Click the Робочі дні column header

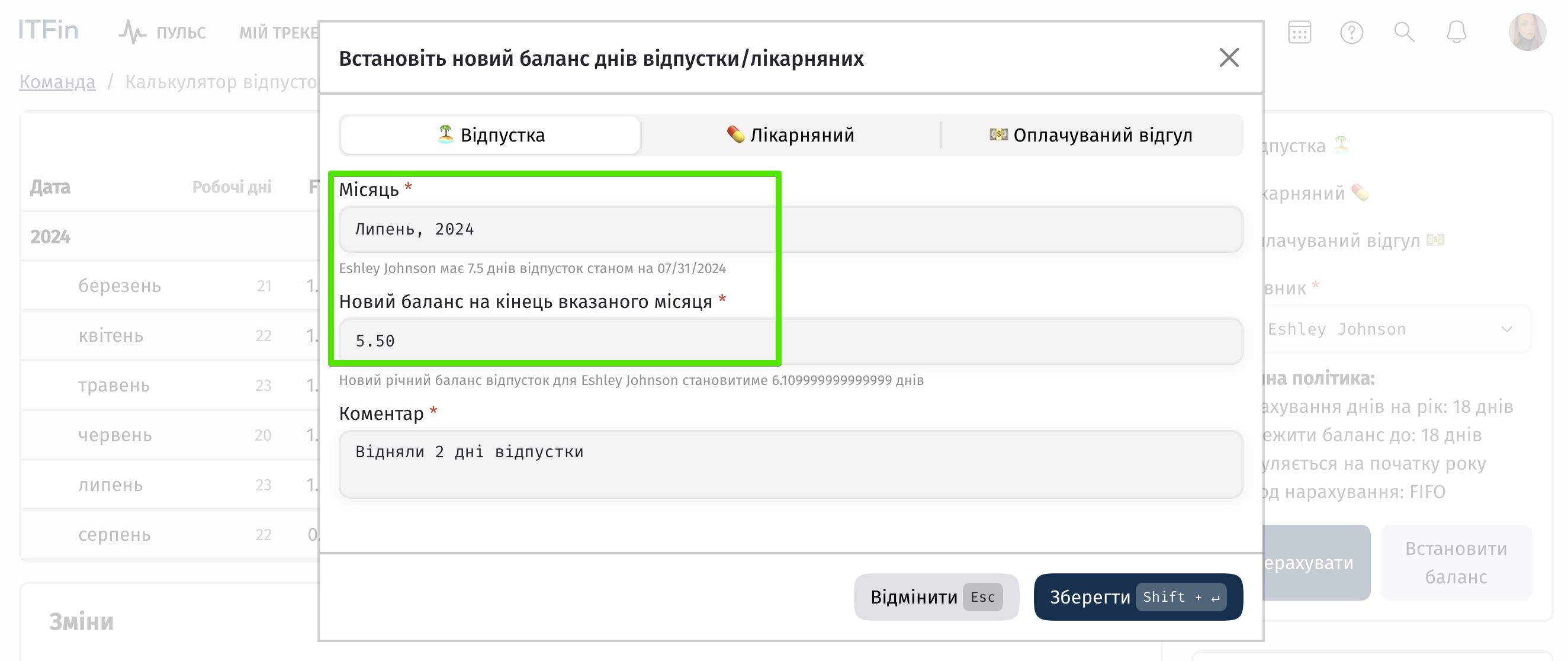(x=232, y=187)
